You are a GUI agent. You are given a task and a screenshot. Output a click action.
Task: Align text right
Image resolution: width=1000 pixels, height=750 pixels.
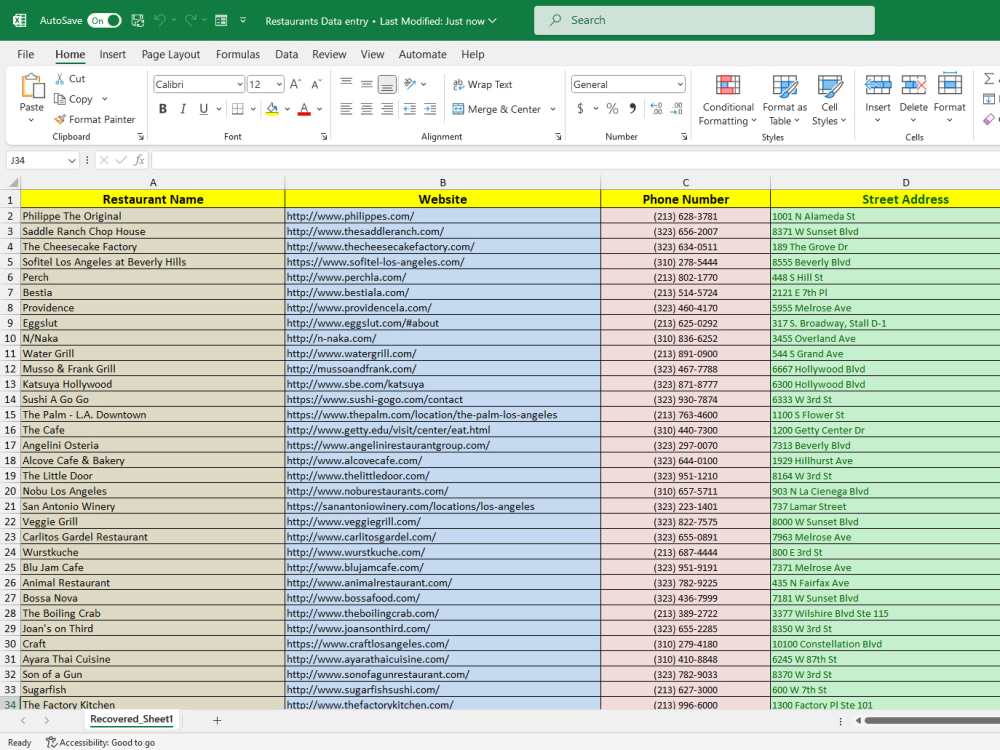[387, 109]
